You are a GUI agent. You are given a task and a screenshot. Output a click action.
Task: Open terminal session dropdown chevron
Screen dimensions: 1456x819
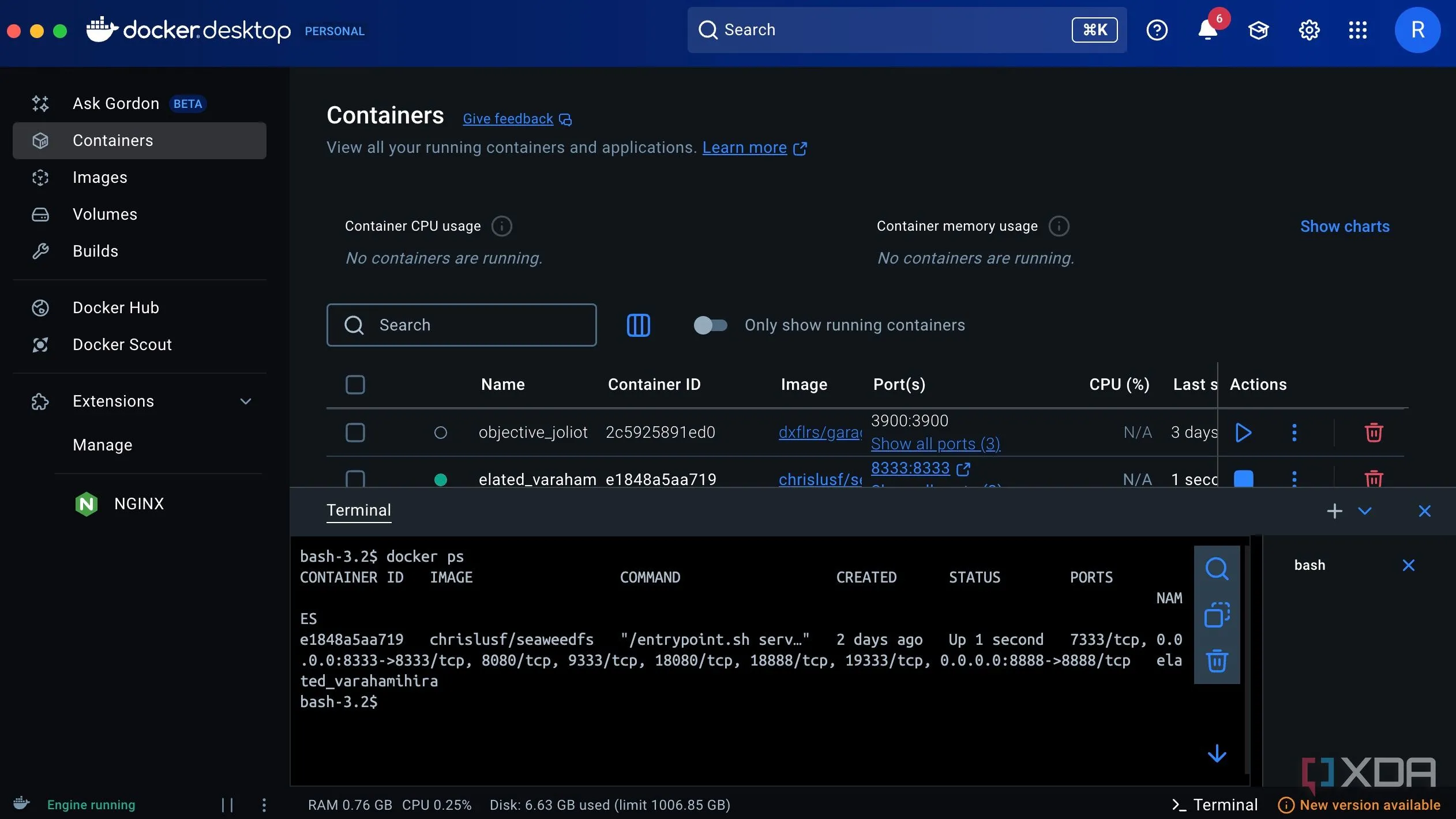click(x=1364, y=511)
